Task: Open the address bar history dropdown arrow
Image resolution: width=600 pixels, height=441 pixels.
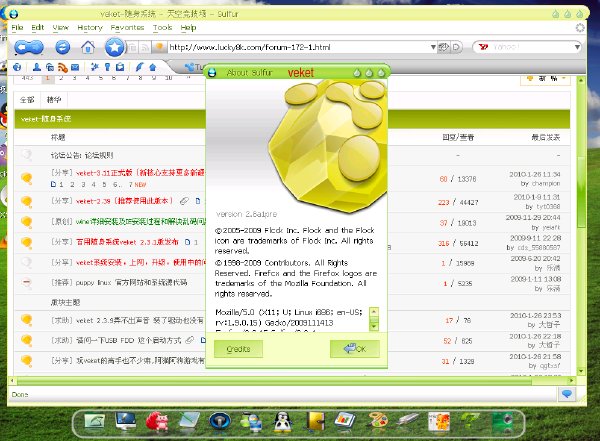Action: [433, 47]
